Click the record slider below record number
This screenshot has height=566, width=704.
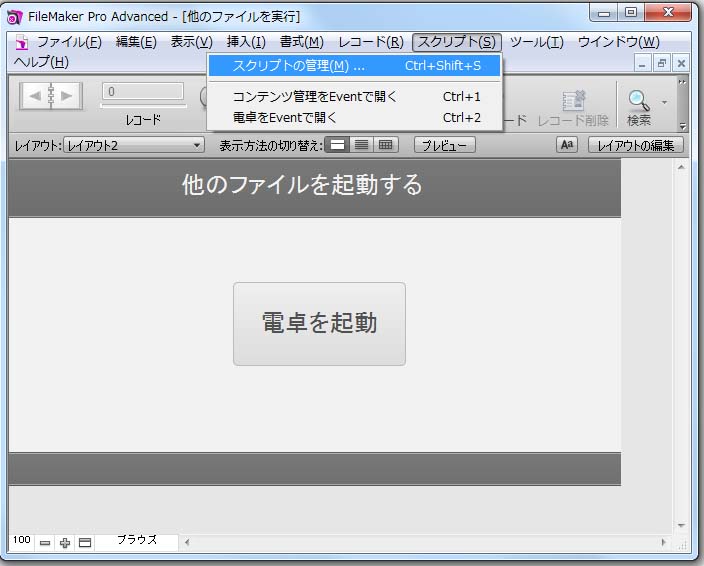point(143,106)
